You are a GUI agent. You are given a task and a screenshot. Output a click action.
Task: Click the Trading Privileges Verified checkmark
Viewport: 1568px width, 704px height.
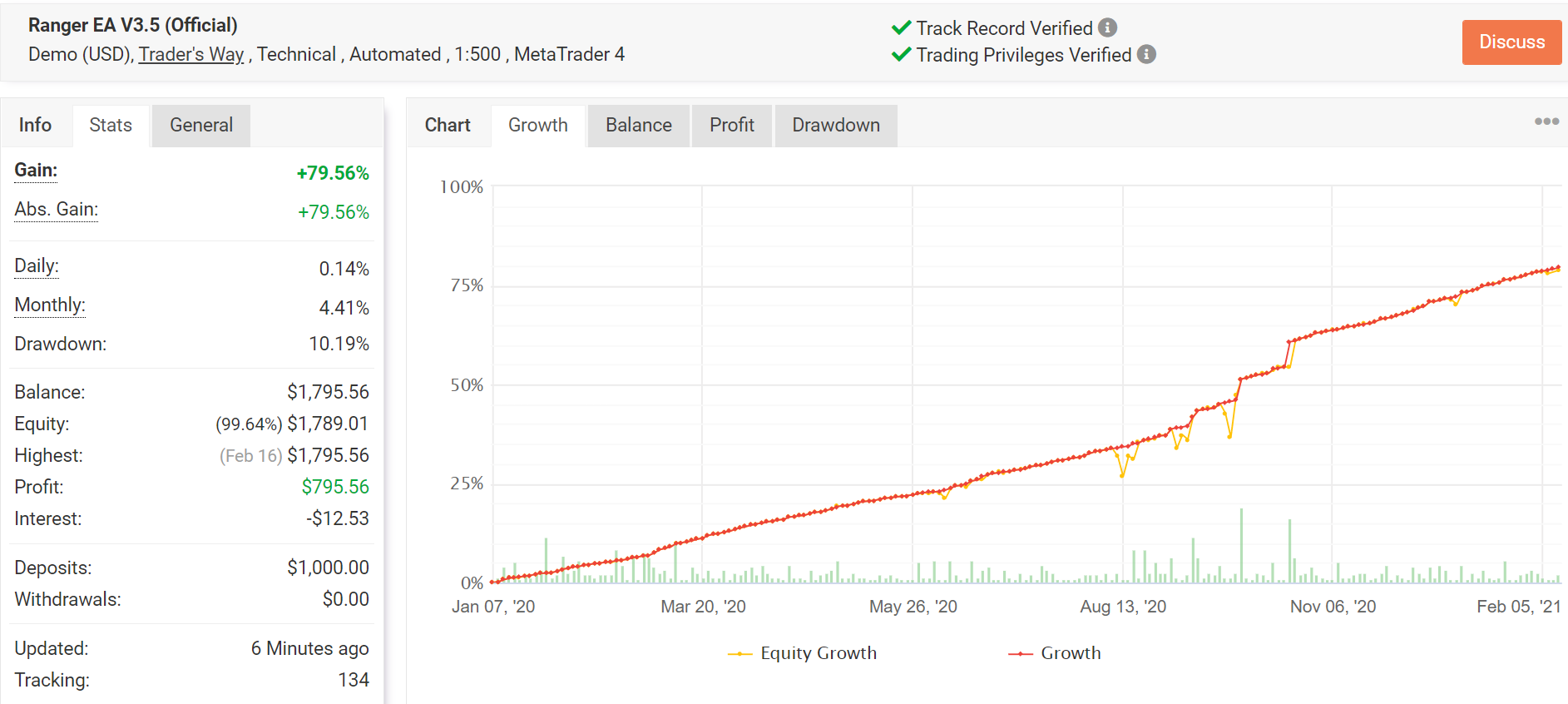[901, 54]
